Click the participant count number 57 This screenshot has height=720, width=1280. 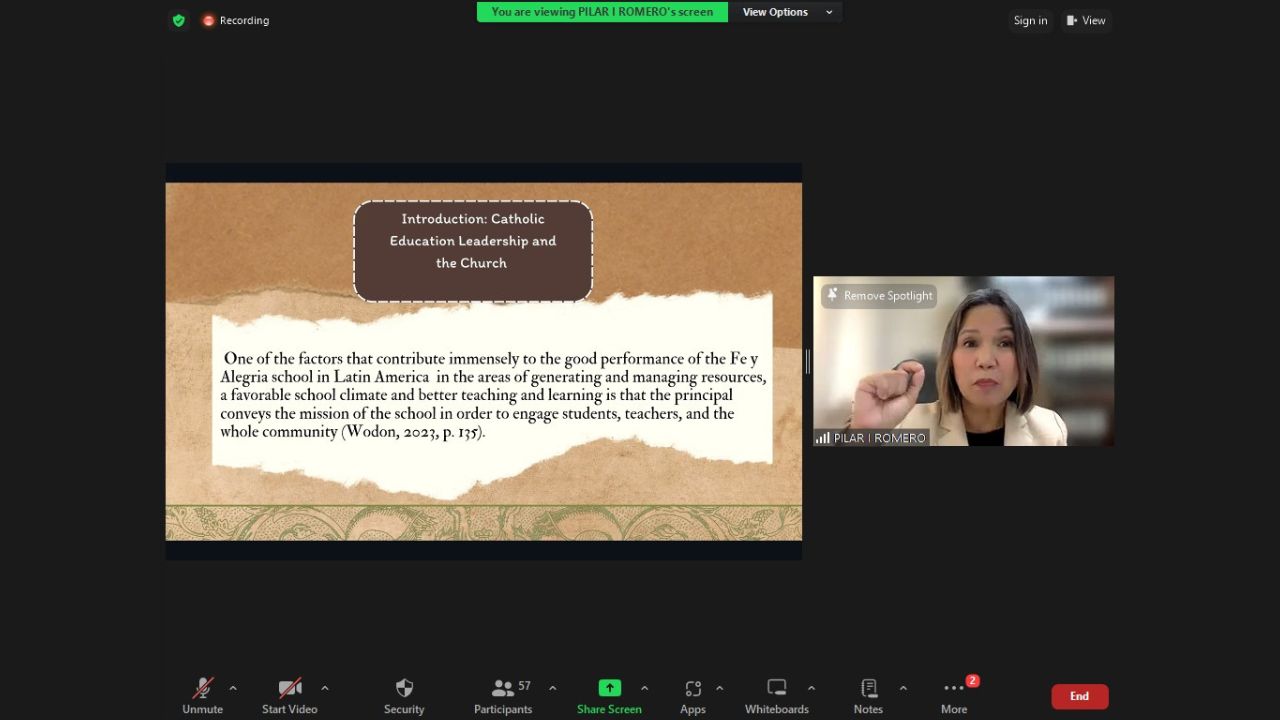(x=524, y=686)
